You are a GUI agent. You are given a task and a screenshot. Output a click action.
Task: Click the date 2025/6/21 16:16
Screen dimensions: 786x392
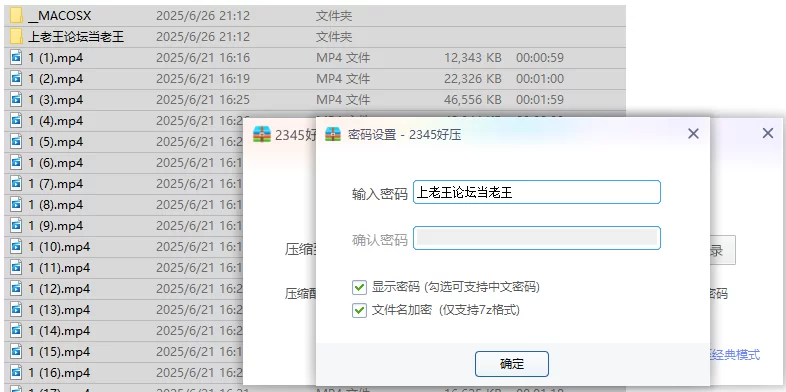click(x=203, y=58)
